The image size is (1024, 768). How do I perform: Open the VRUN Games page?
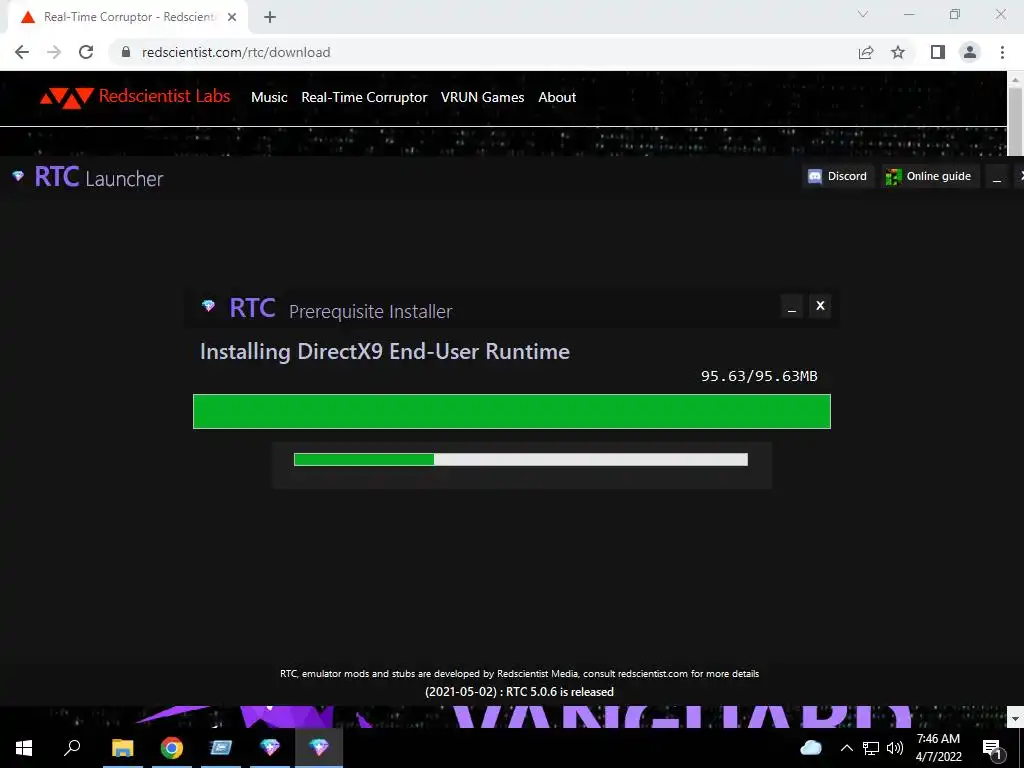coord(482,97)
